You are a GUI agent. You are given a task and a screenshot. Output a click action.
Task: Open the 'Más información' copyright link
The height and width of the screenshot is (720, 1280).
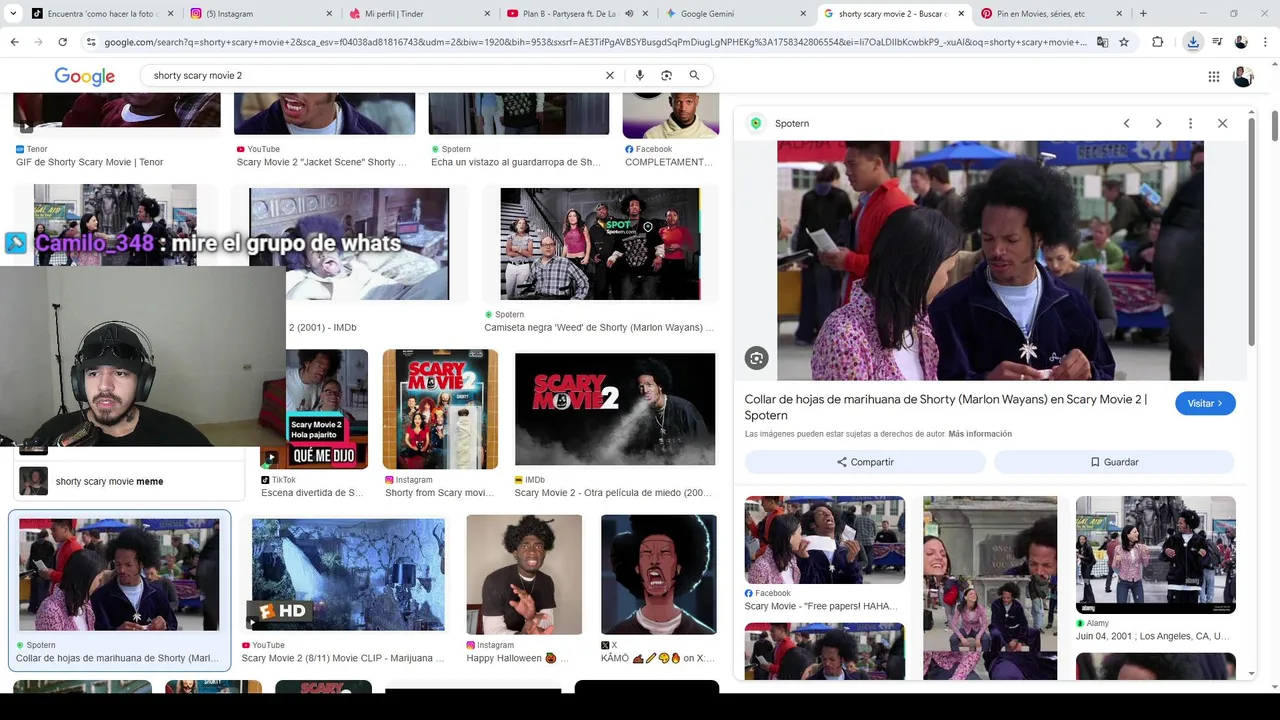point(980,434)
